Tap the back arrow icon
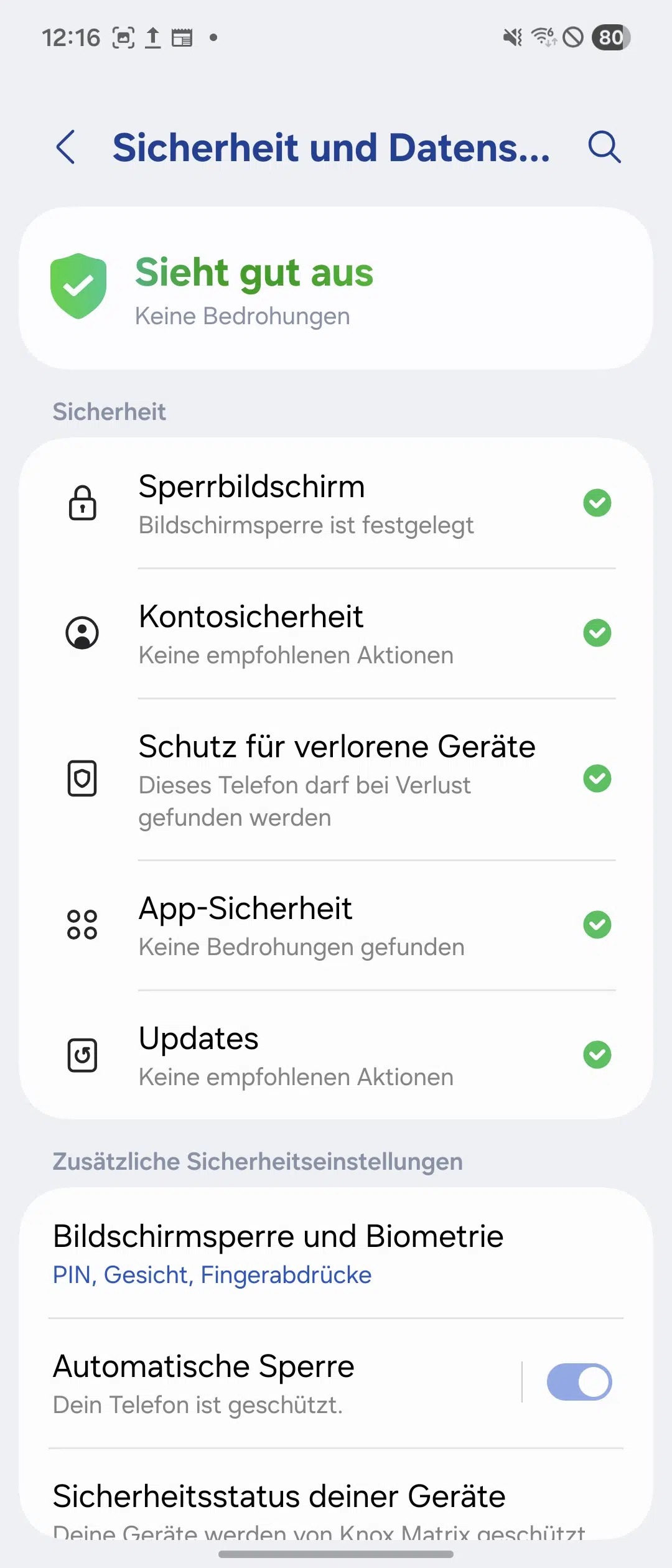The height and width of the screenshot is (1568, 672). 66,147
